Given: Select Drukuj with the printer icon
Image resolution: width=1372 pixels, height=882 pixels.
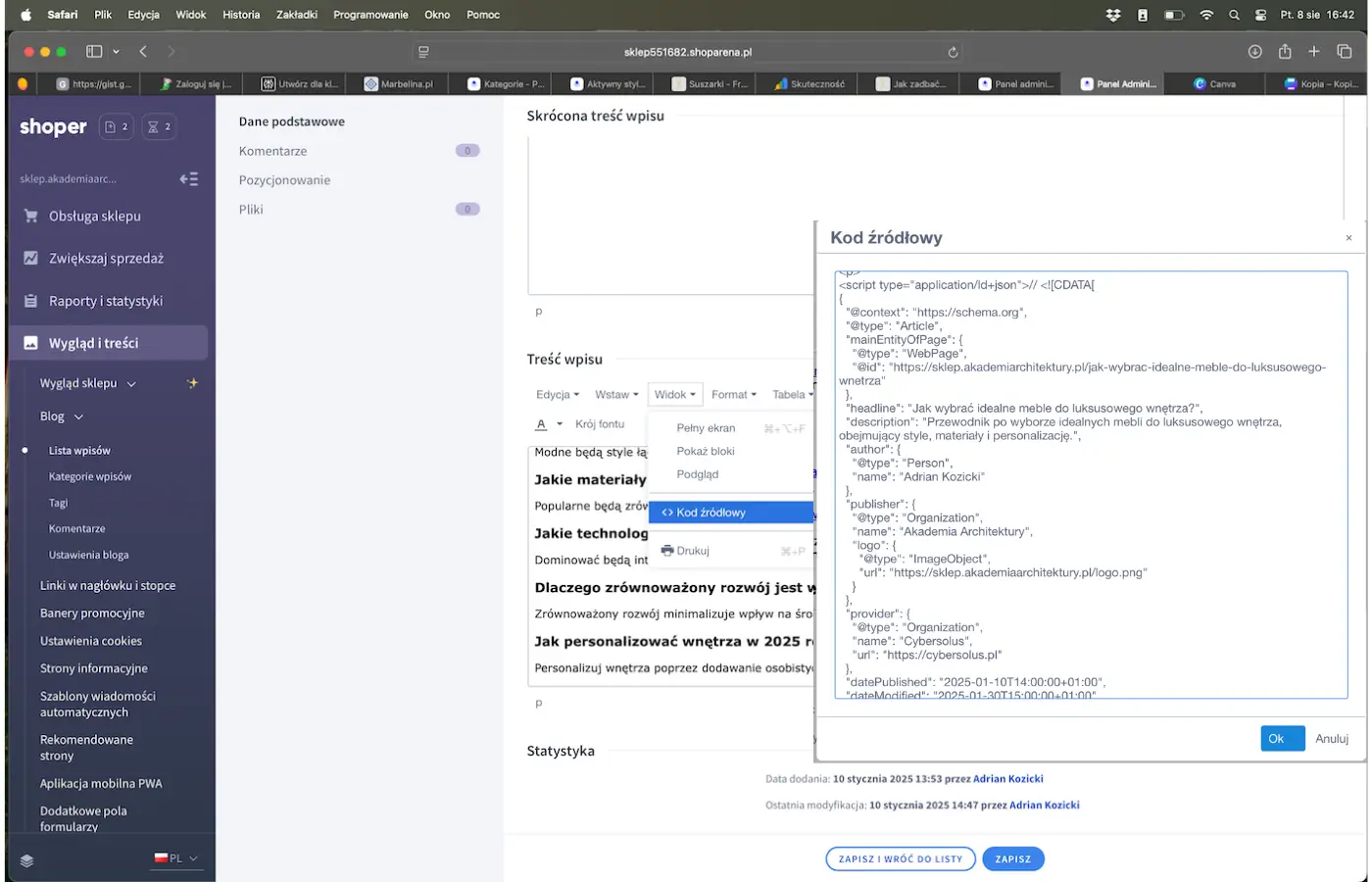Looking at the screenshot, I should click(693, 550).
